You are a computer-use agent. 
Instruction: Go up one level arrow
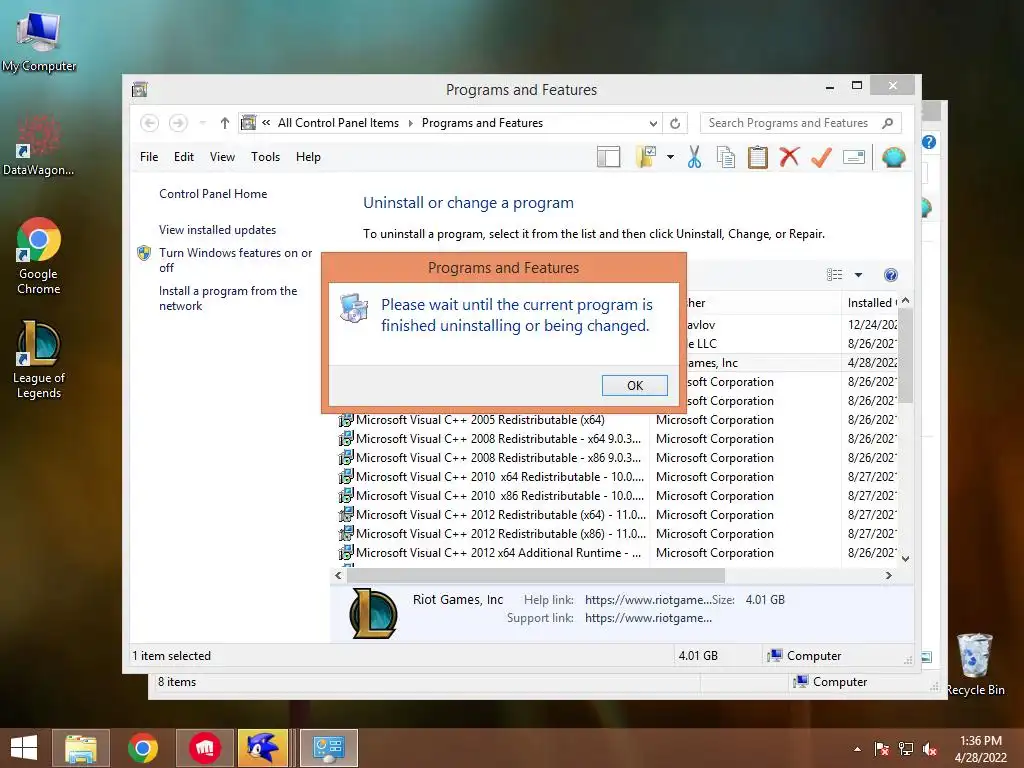tap(225, 123)
